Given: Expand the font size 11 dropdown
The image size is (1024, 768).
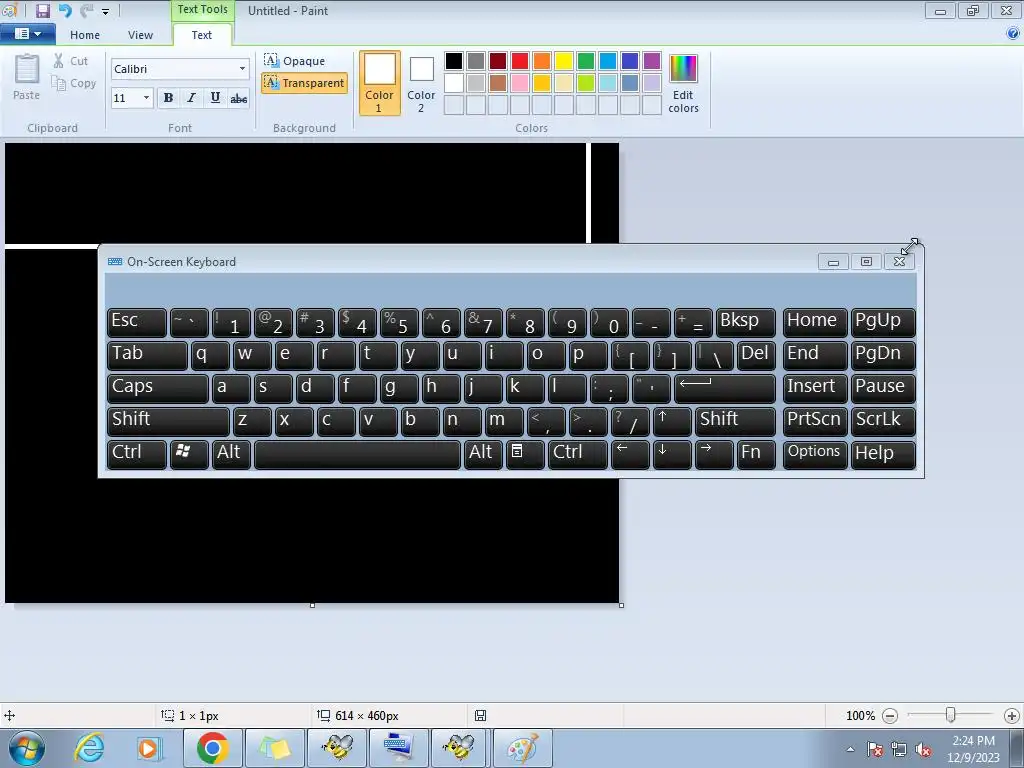Looking at the screenshot, I should pos(146,98).
